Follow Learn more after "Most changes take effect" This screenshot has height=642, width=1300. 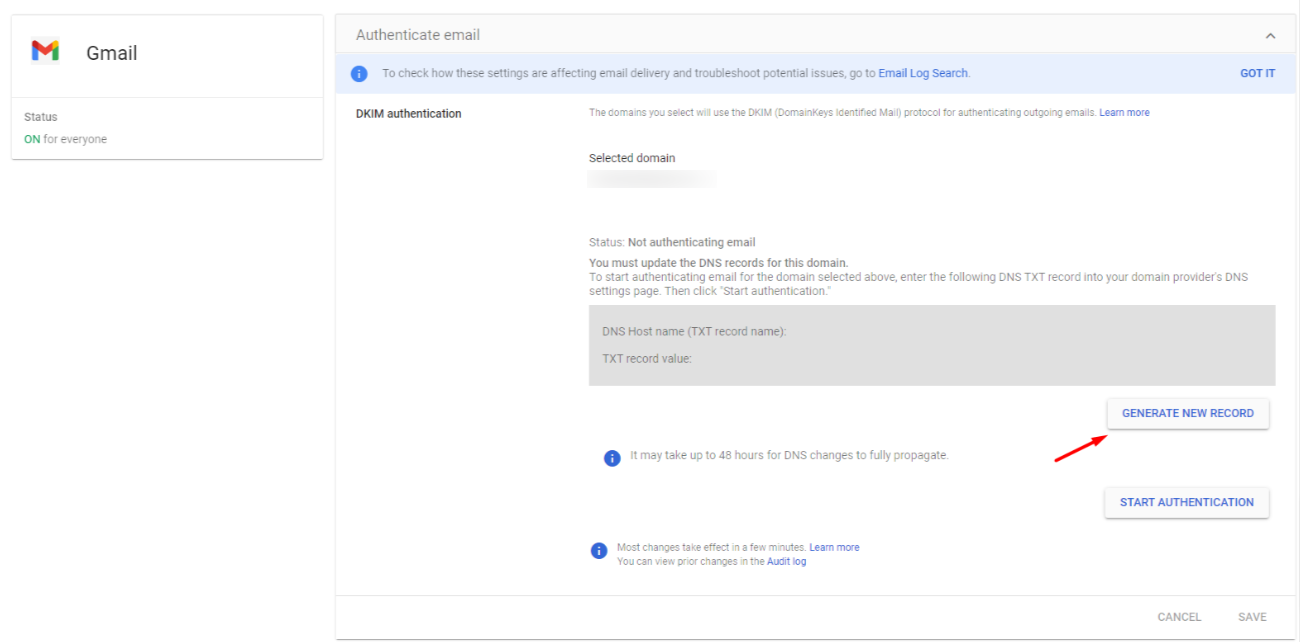point(834,547)
